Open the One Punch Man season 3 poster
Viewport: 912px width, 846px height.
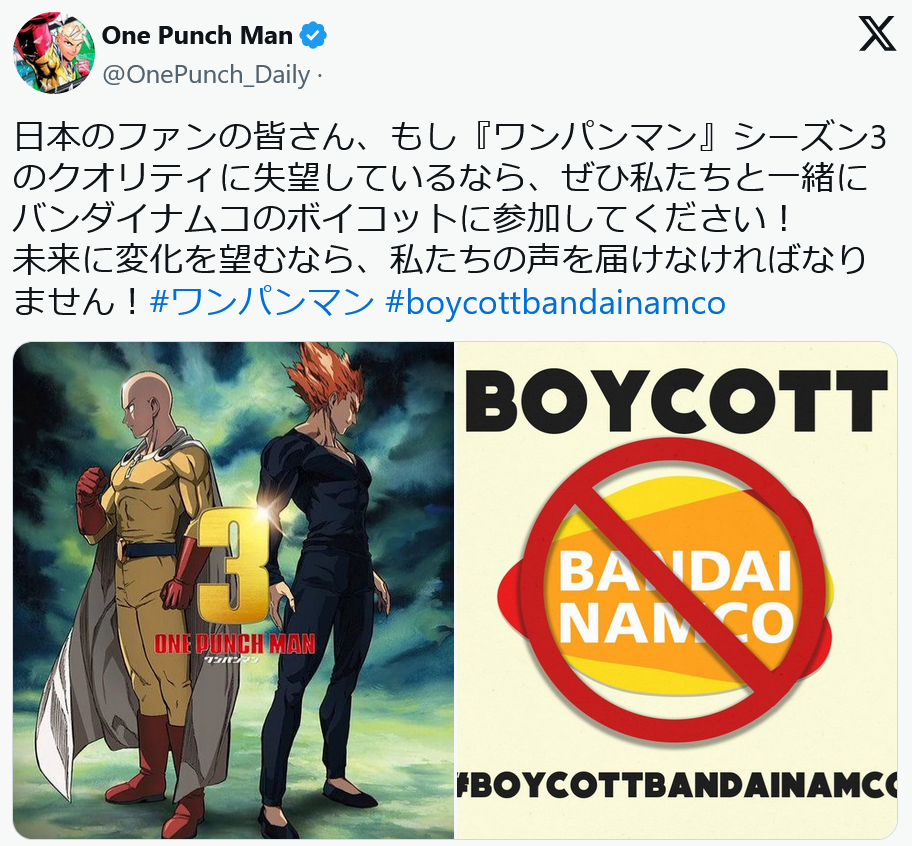(x=233, y=590)
